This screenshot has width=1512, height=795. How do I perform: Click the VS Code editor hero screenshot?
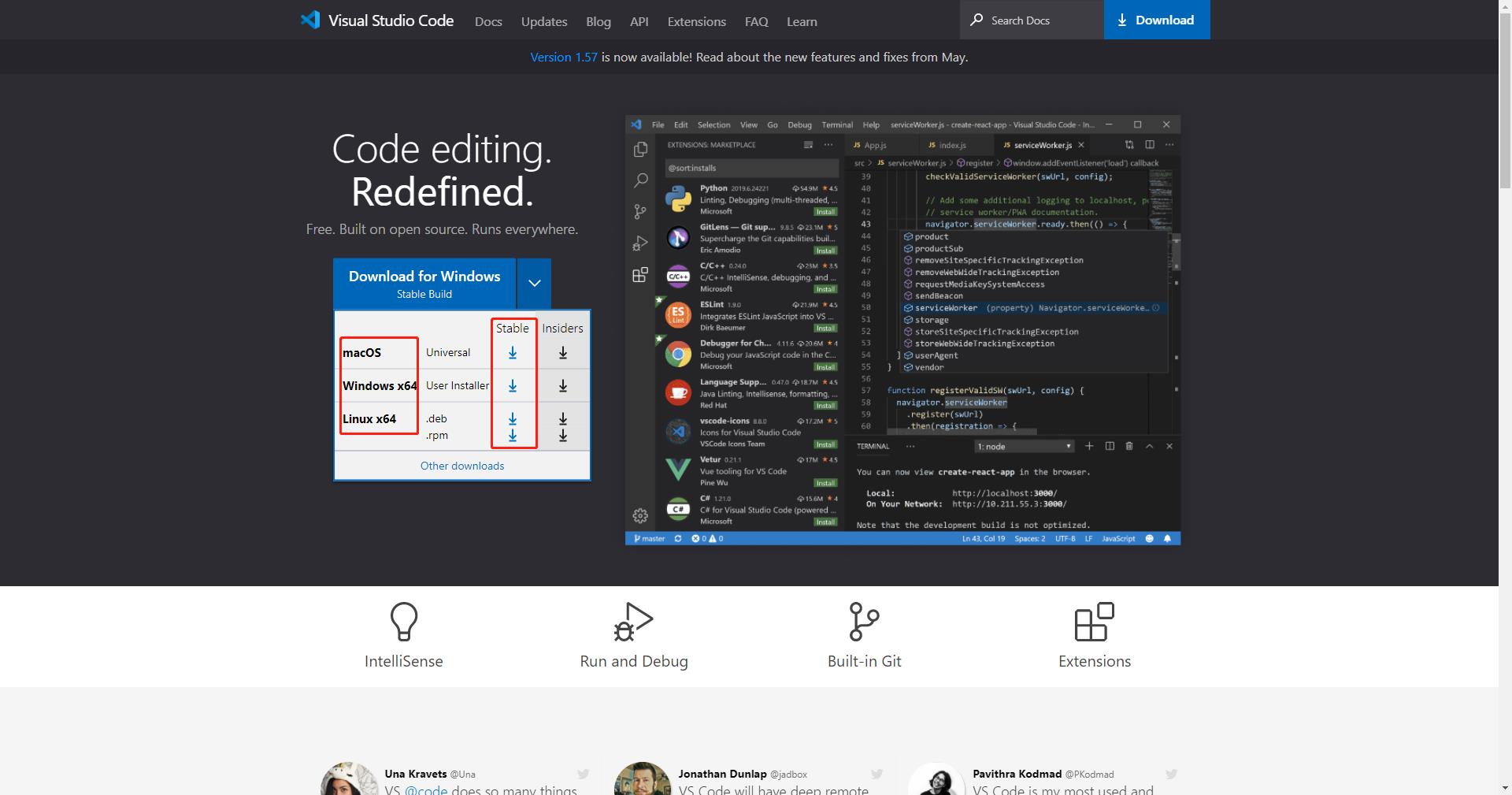(x=903, y=330)
